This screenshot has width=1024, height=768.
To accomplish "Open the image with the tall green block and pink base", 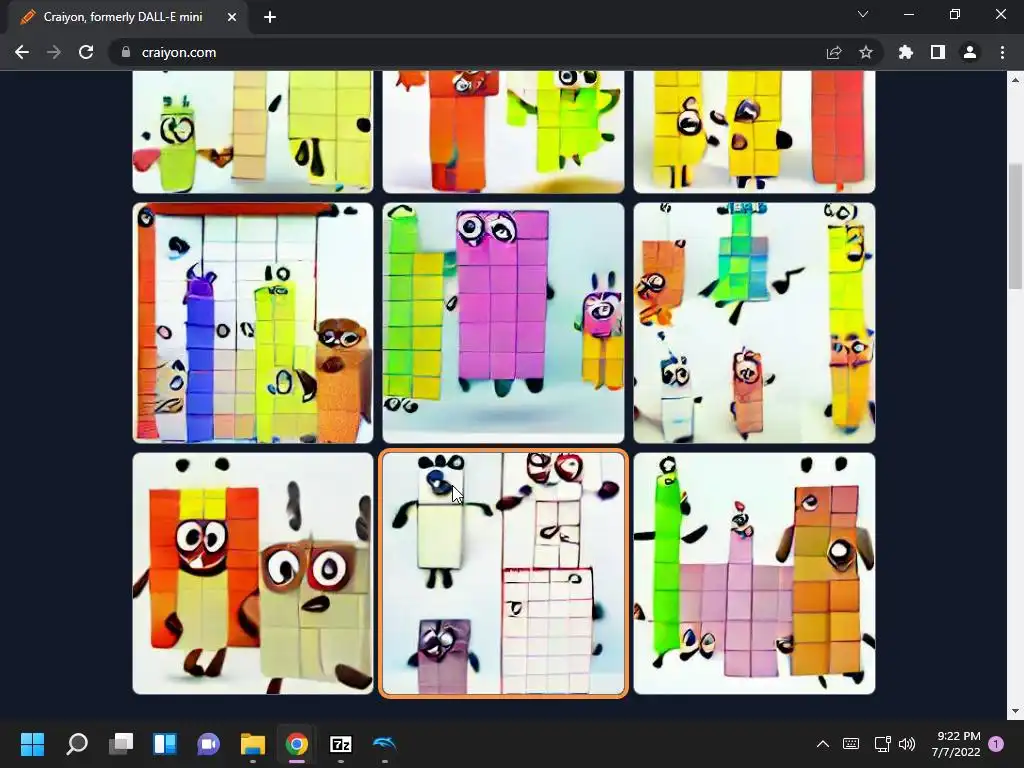I will pos(754,573).
